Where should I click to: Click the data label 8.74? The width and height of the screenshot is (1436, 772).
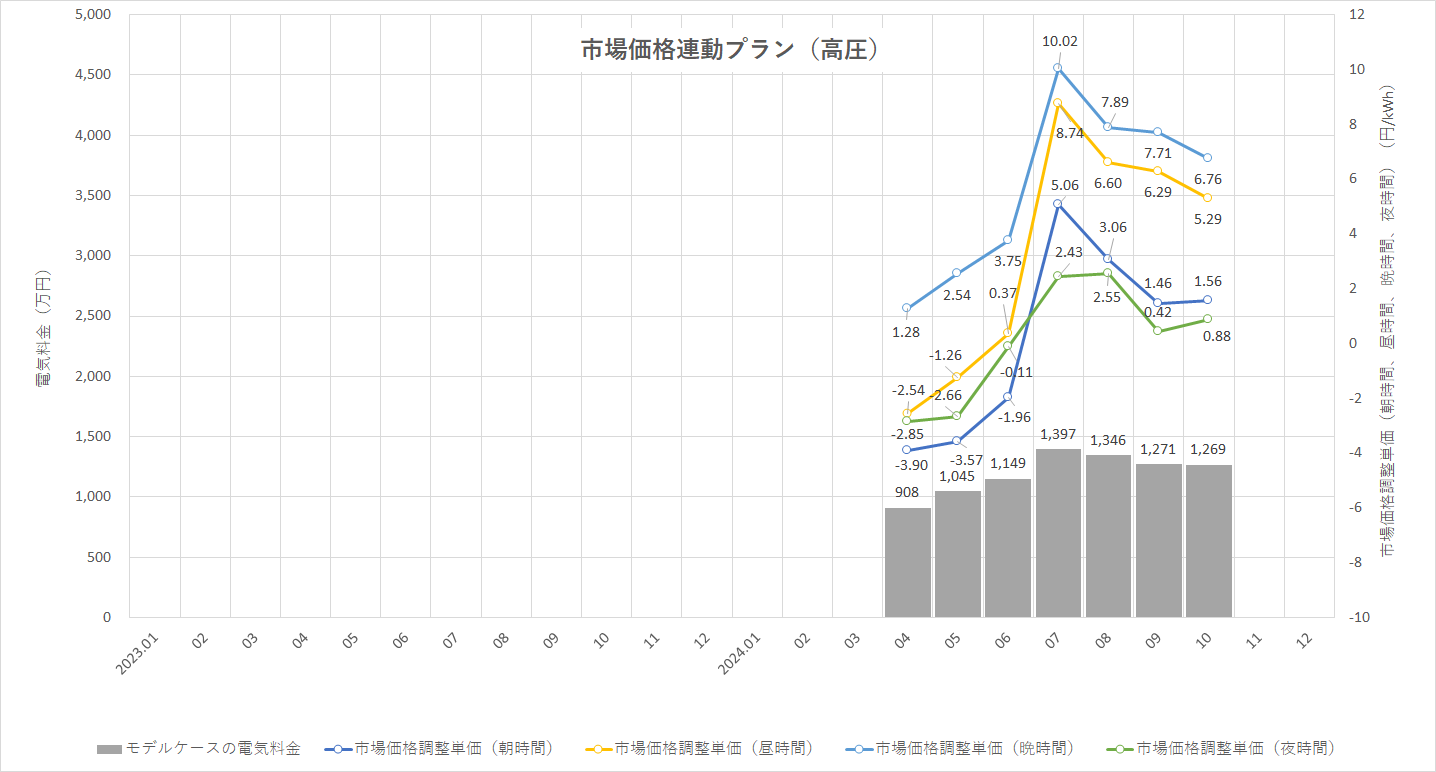pyautogui.click(x=1070, y=132)
